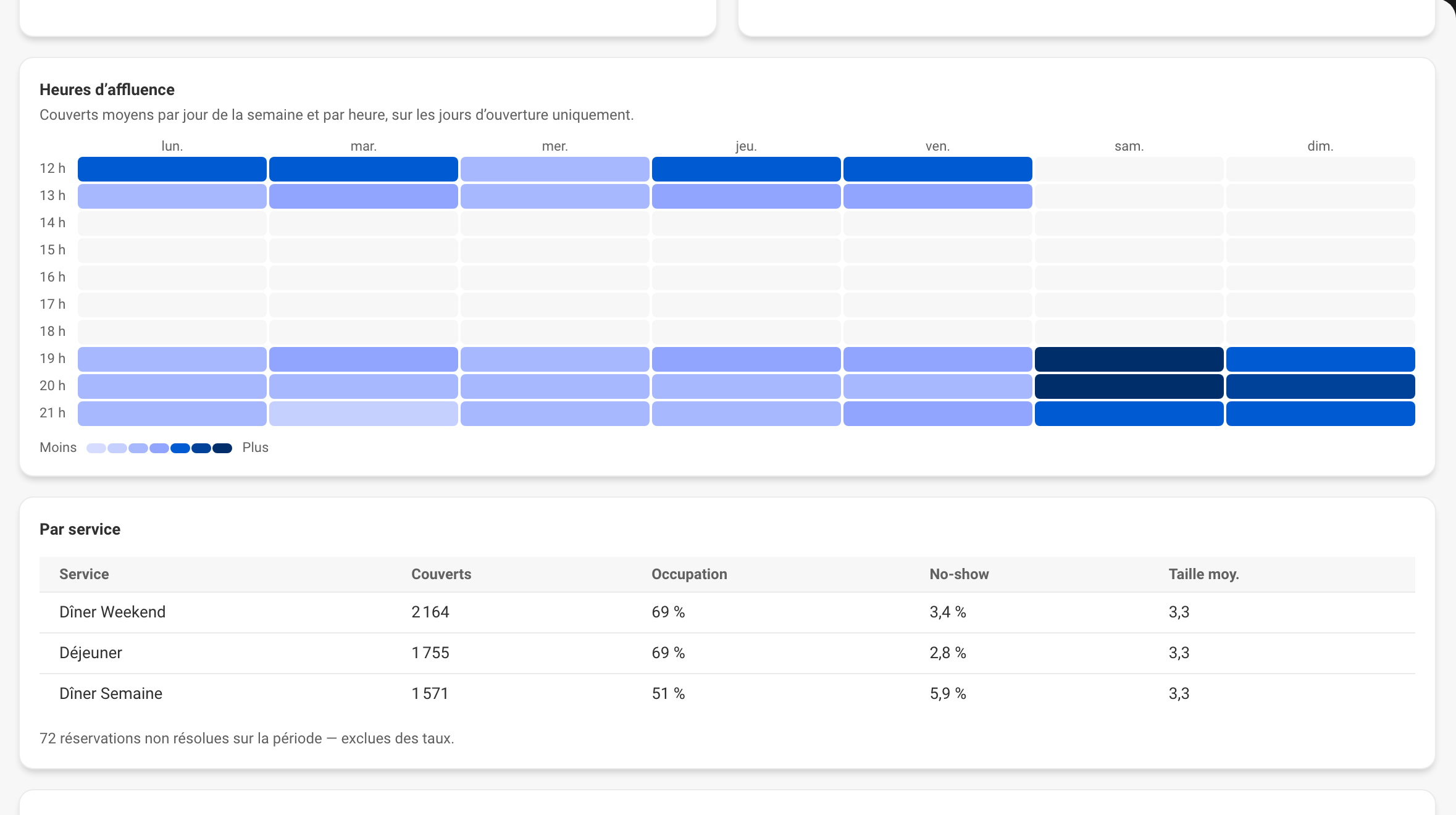Select the Saturday 19 h heatmap cell

tap(1129, 359)
